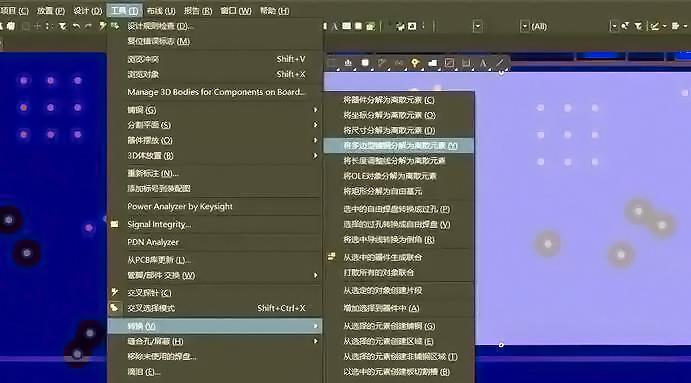
Task: Toggle 交叉选择模式 Shift+Ctrl+X
Action: point(215,308)
